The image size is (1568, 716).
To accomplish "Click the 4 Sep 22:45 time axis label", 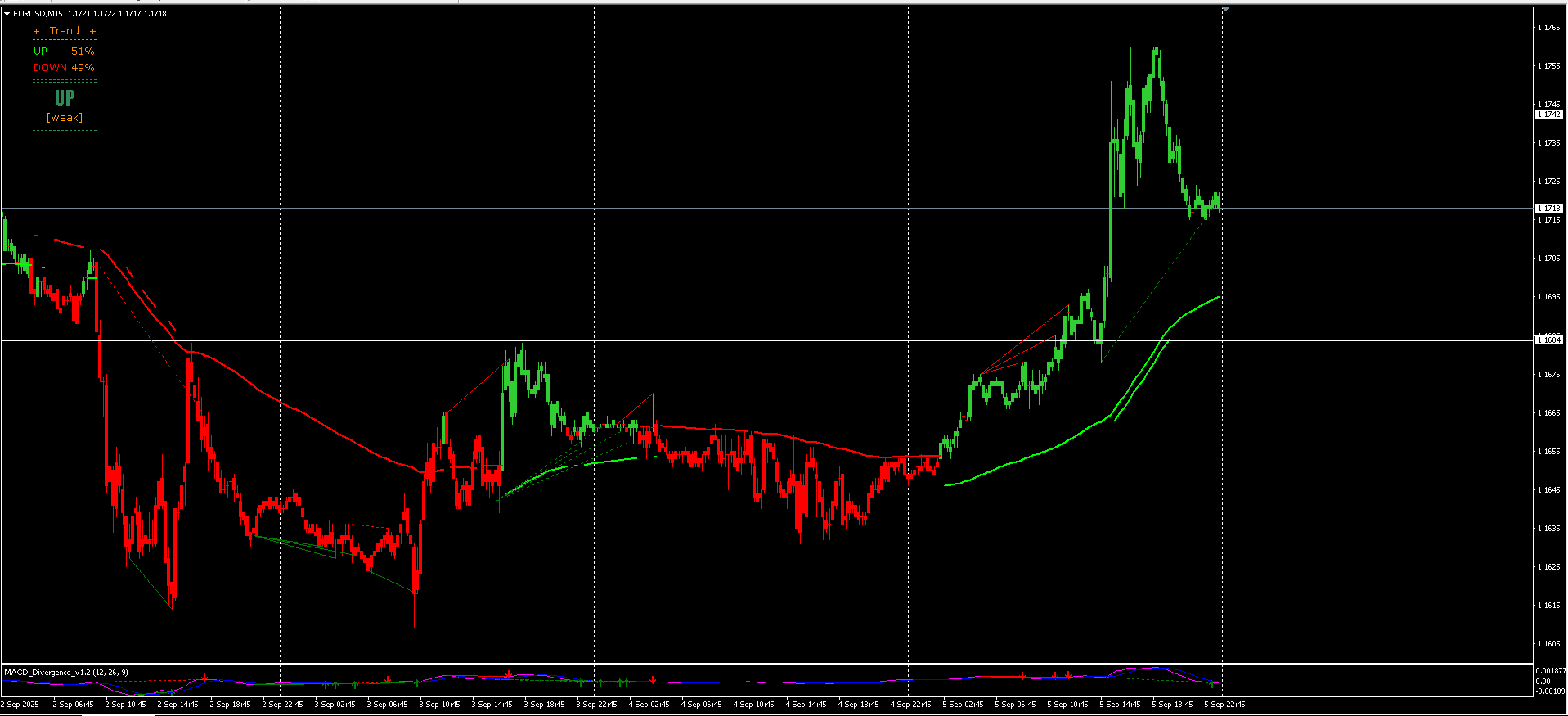I will 910,705.
